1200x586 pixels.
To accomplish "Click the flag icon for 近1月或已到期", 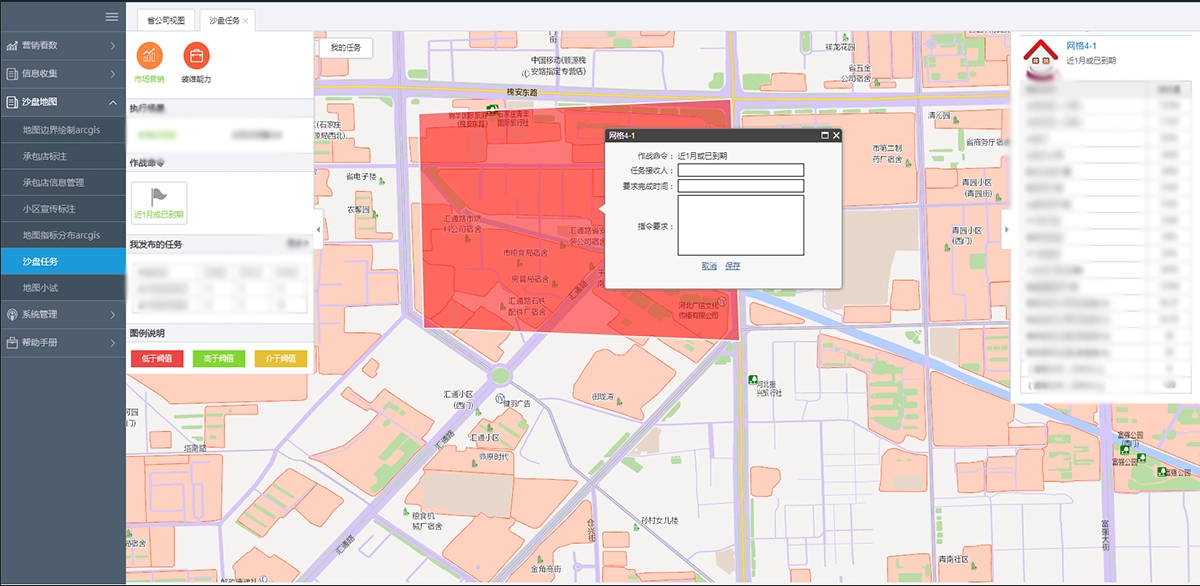I will pyautogui.click(x=158, y=197).
